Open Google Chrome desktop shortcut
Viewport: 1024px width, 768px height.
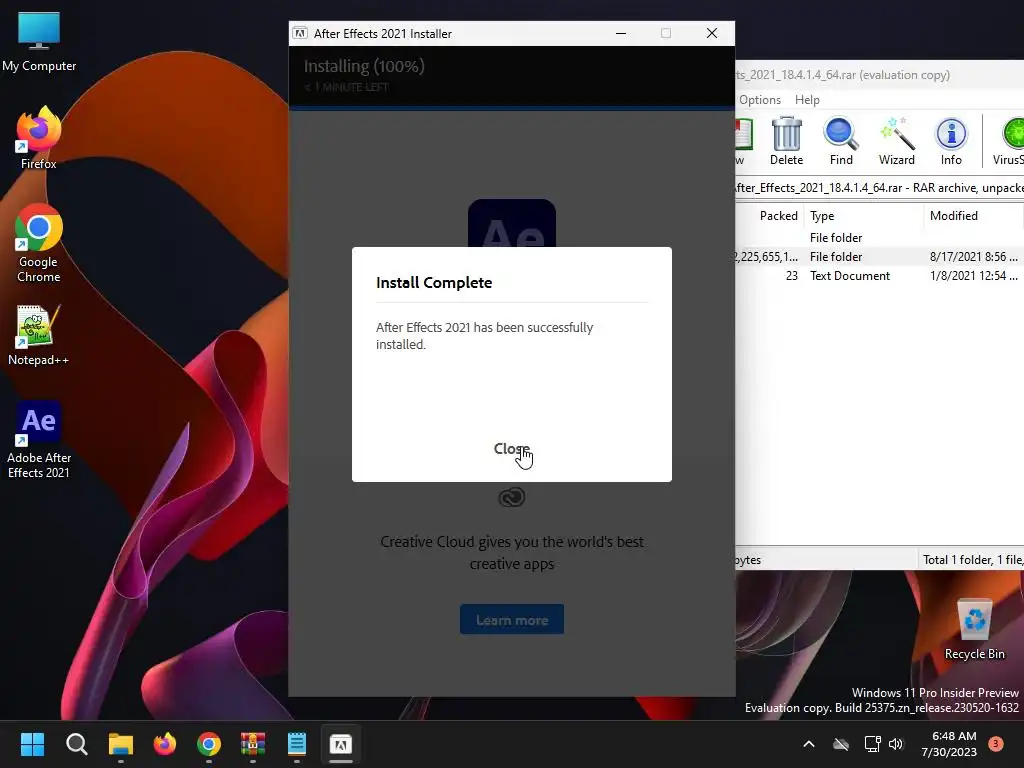[39, 244]
